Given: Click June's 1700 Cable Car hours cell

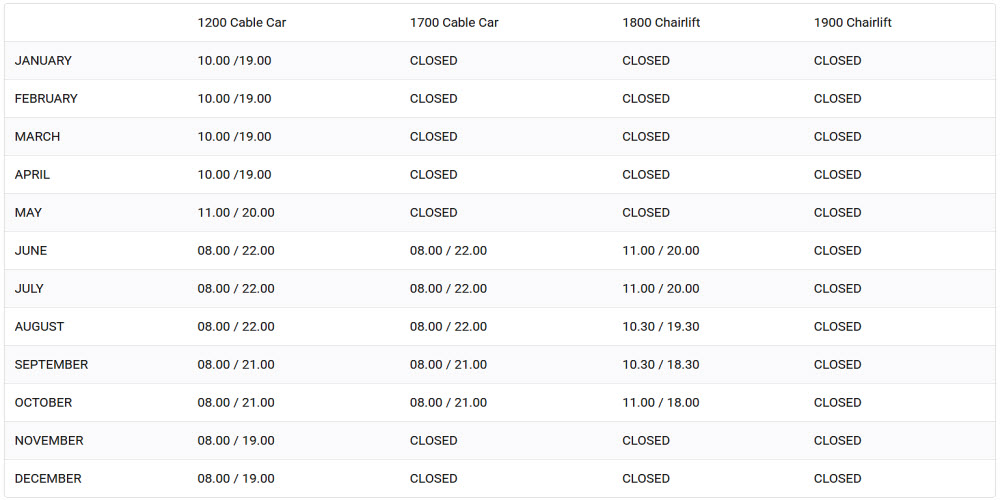Looking at the screenshot, I should tap(448, 251).
